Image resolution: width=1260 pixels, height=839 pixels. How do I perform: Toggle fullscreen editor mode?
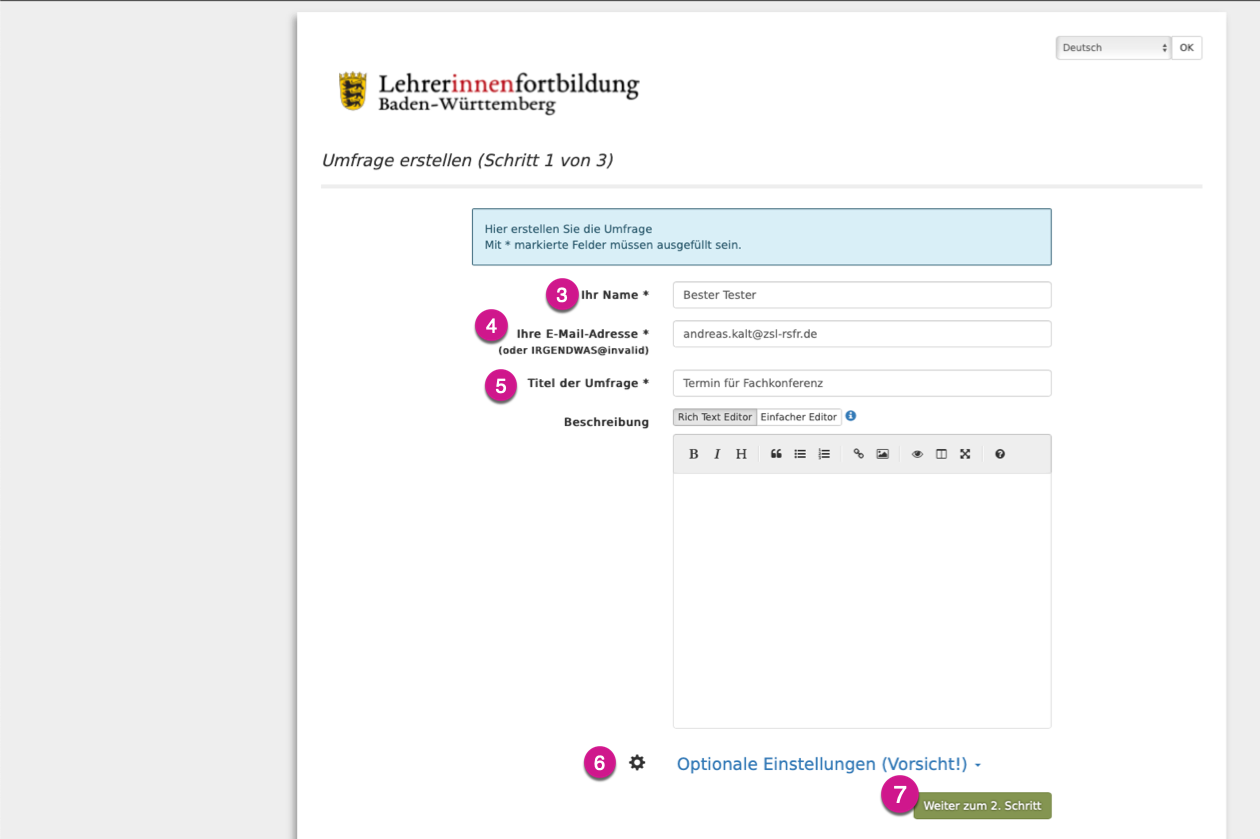coord(965,454)
